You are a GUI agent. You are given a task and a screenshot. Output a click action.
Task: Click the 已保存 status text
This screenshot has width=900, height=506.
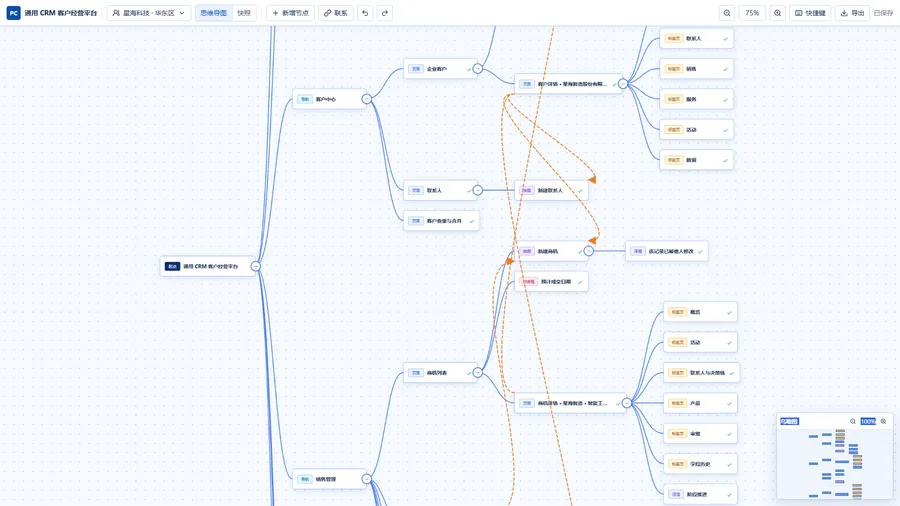click(x=883, y=13)
